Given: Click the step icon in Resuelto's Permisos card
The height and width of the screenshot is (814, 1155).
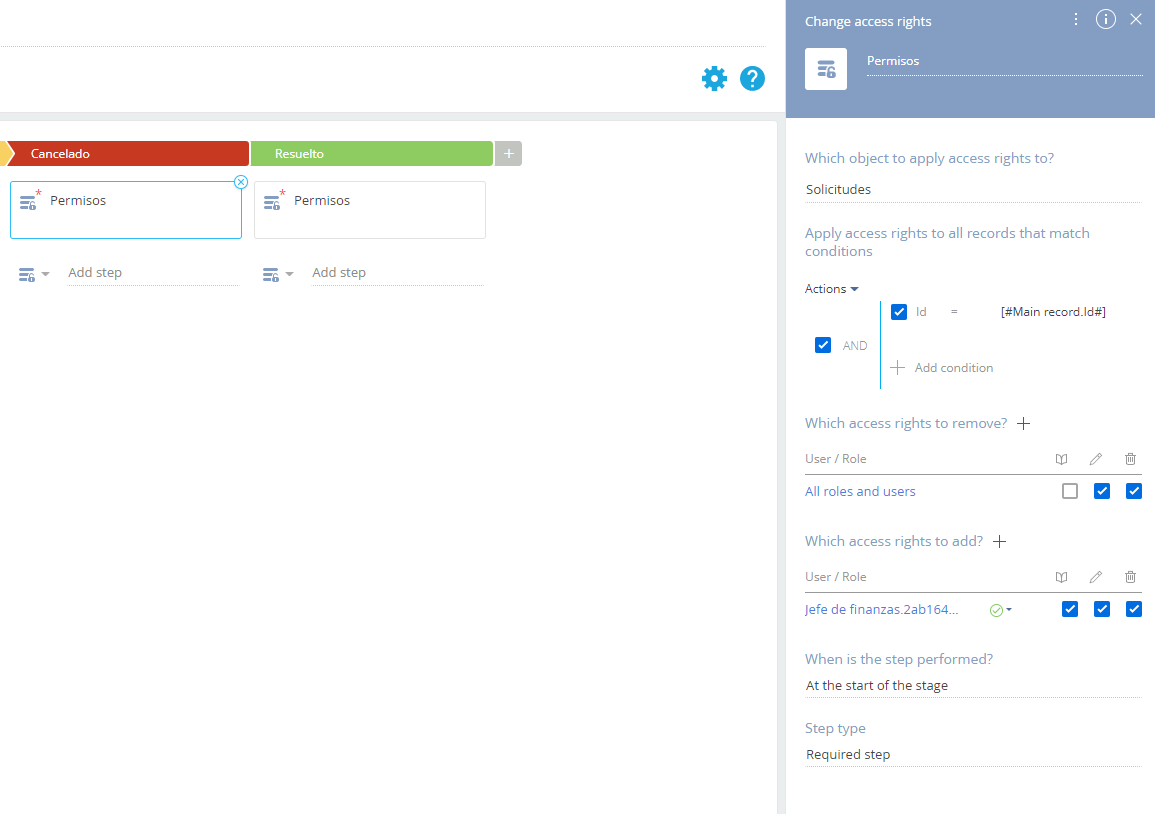Looking at the screenshot, I should [x=273, y=201].
